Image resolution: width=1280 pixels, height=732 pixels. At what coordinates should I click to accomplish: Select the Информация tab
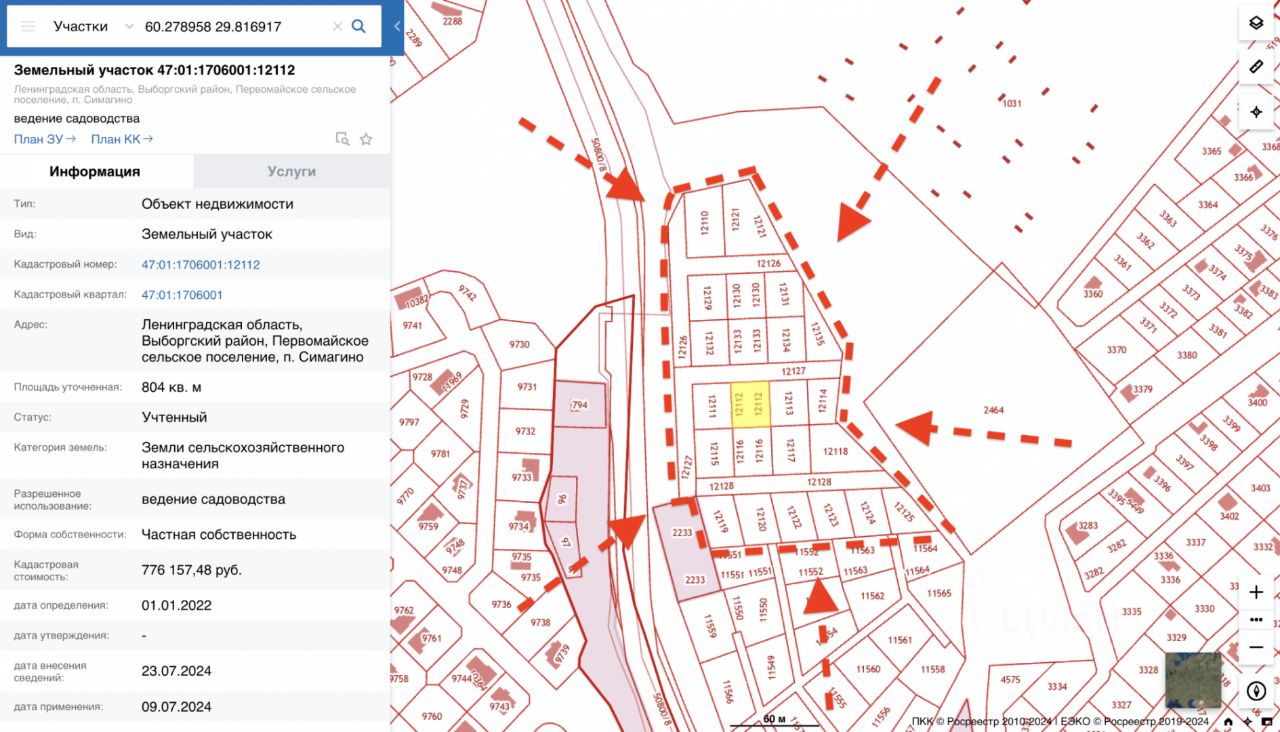point(95,171)
